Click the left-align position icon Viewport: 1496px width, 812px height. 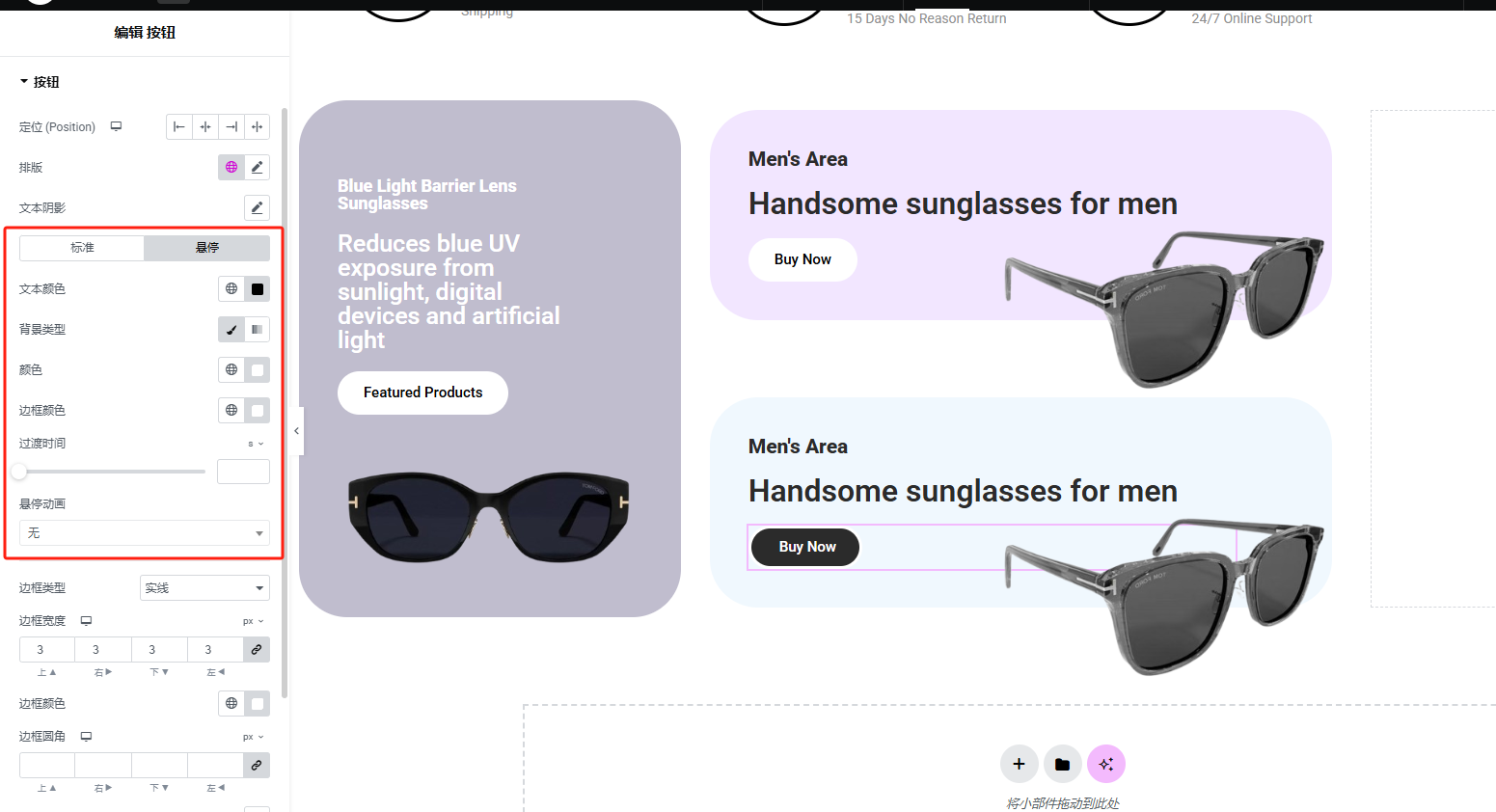coord(179,127)
